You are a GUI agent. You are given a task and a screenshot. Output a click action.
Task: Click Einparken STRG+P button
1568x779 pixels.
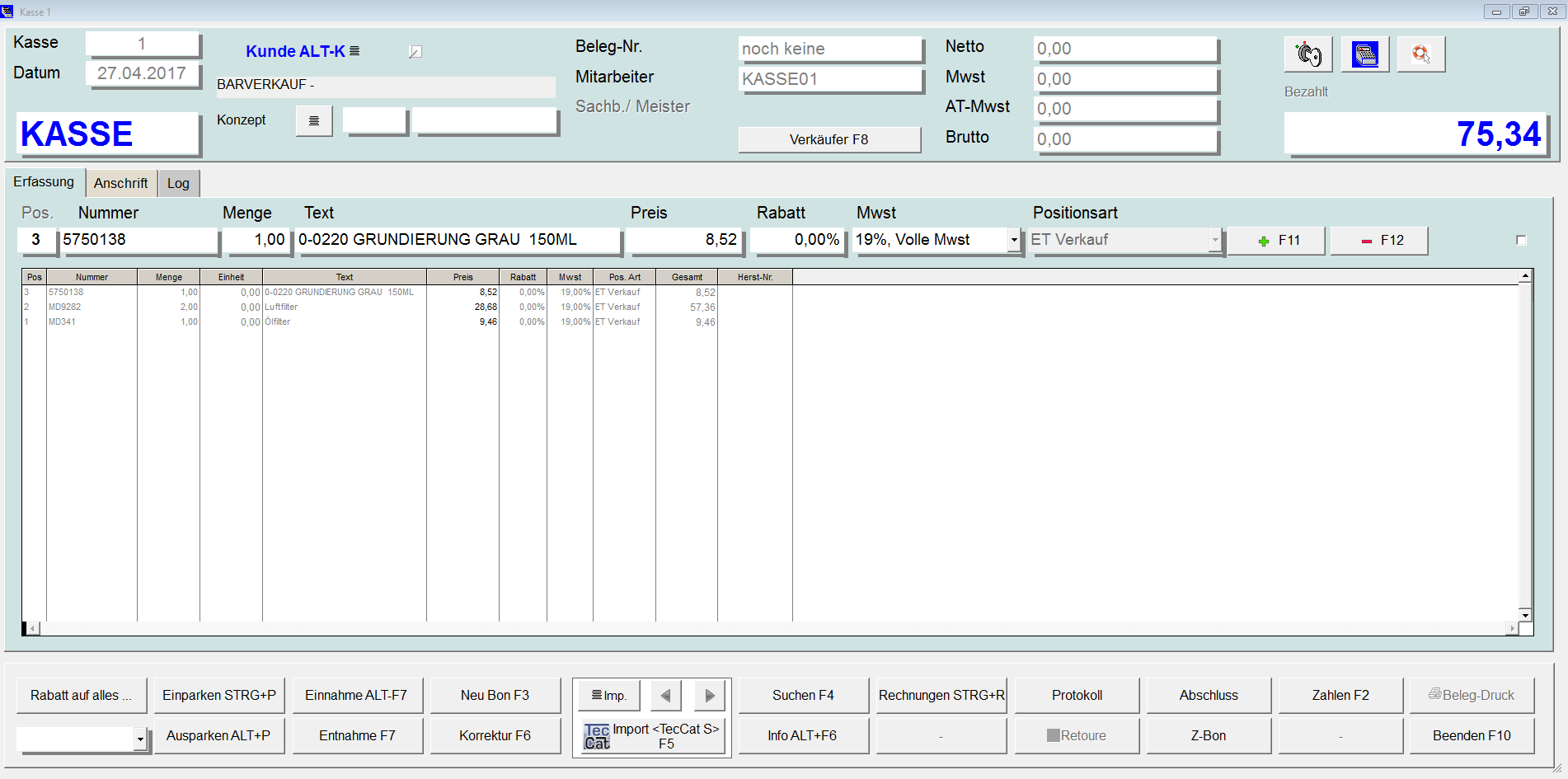pos(219,696)
